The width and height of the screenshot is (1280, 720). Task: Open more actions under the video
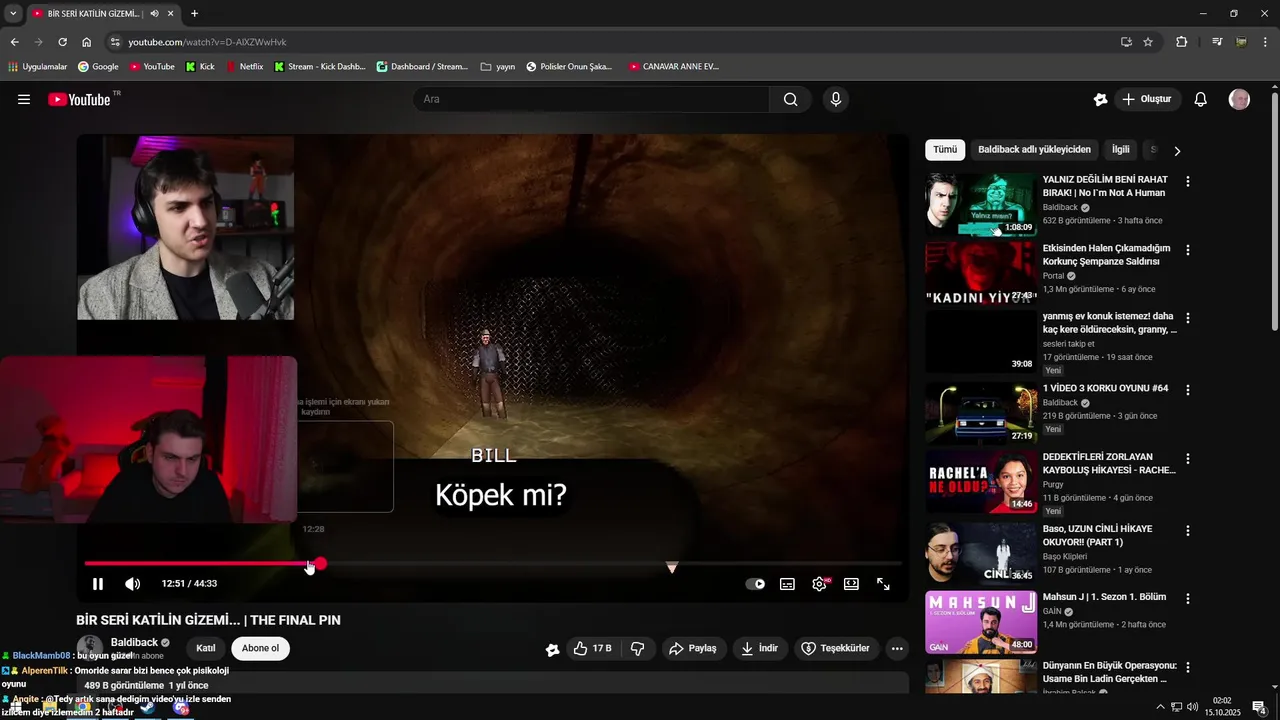[897, 648]
